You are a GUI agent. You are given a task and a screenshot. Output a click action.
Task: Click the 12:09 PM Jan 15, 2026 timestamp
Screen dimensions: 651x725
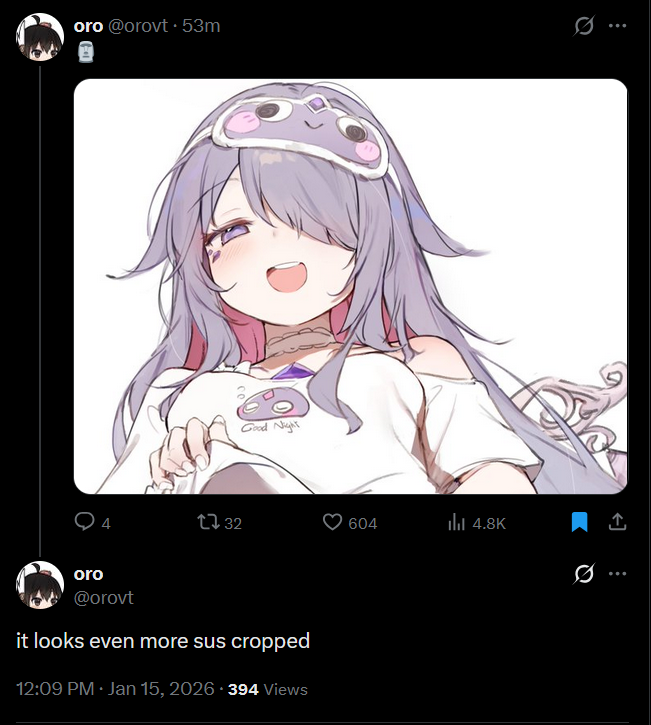(116, 689)
